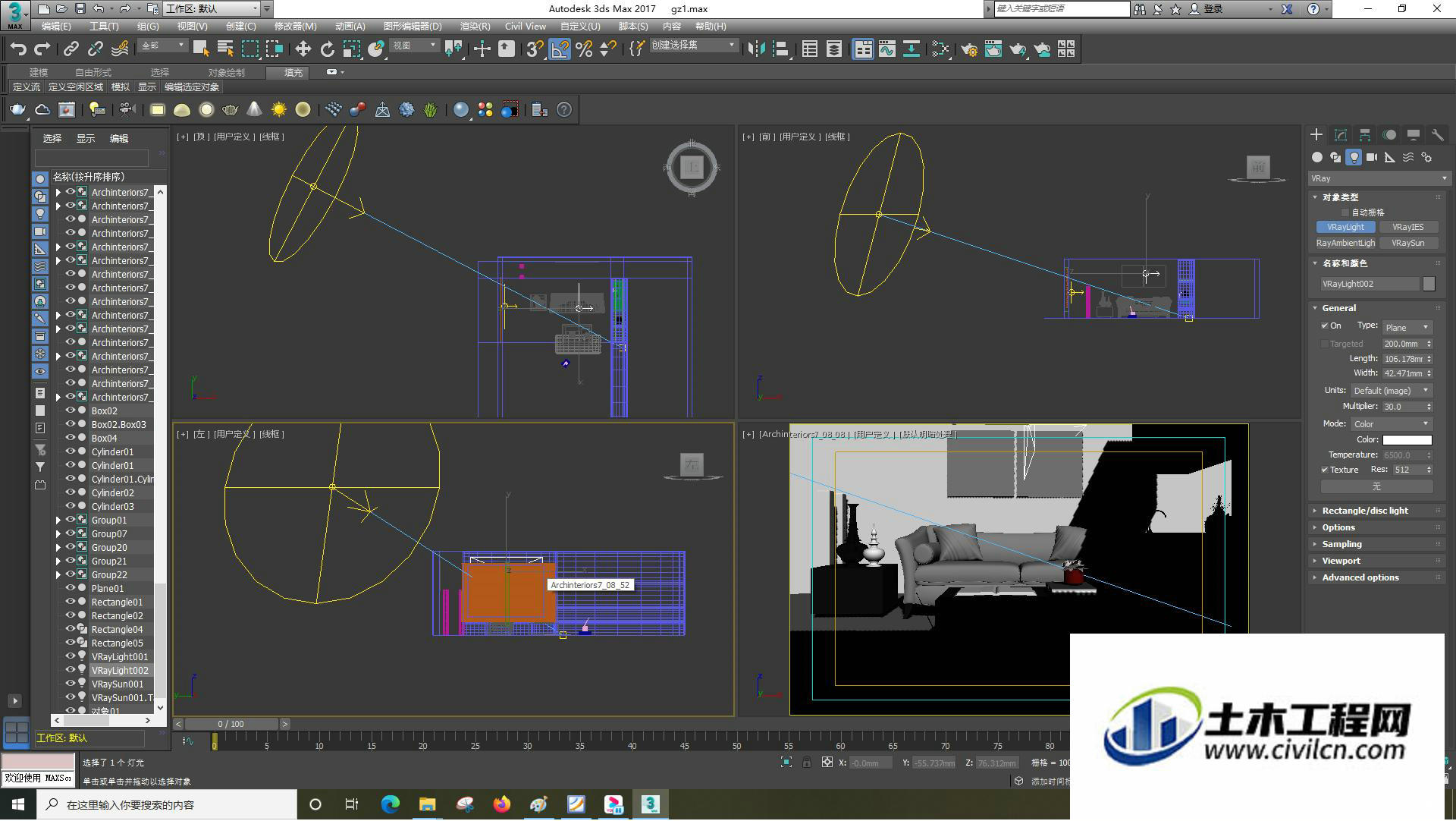1456x821 pixels.
Task: Select the Lights category bulb icon
Action: coord(1354,157)
